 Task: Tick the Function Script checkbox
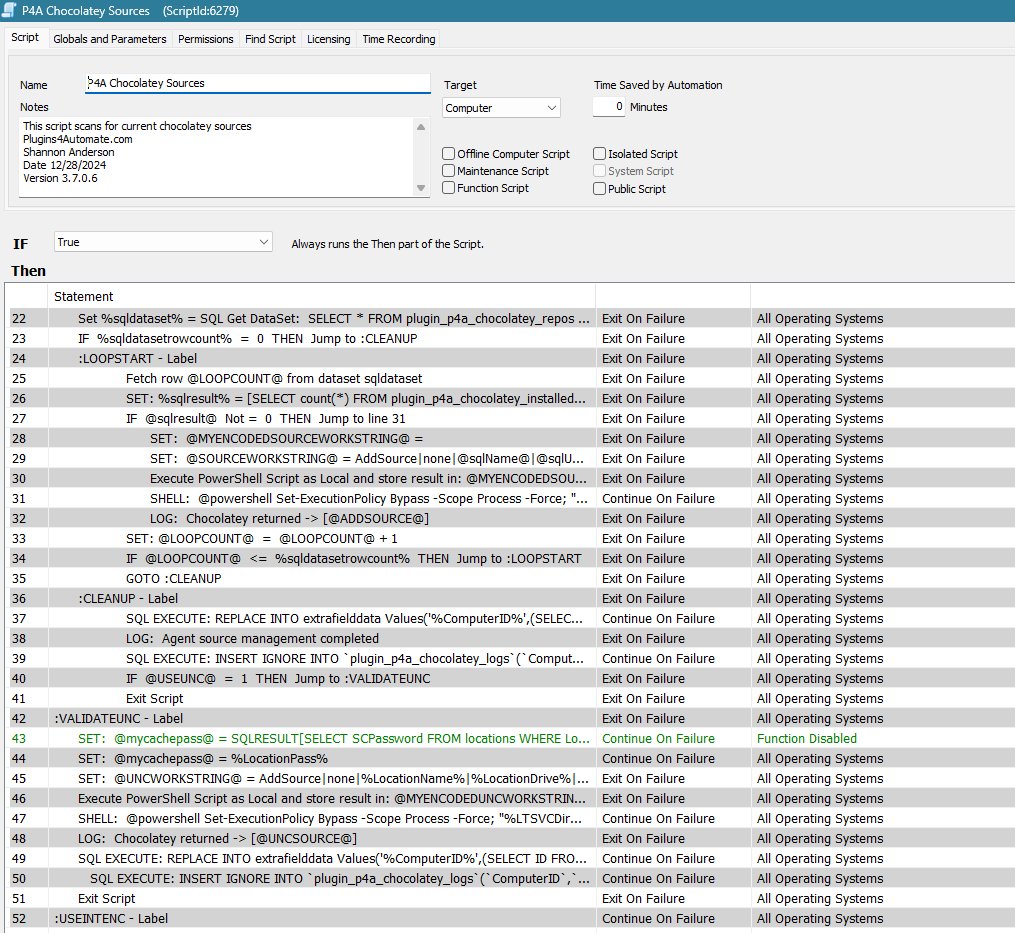pos(449,188)
